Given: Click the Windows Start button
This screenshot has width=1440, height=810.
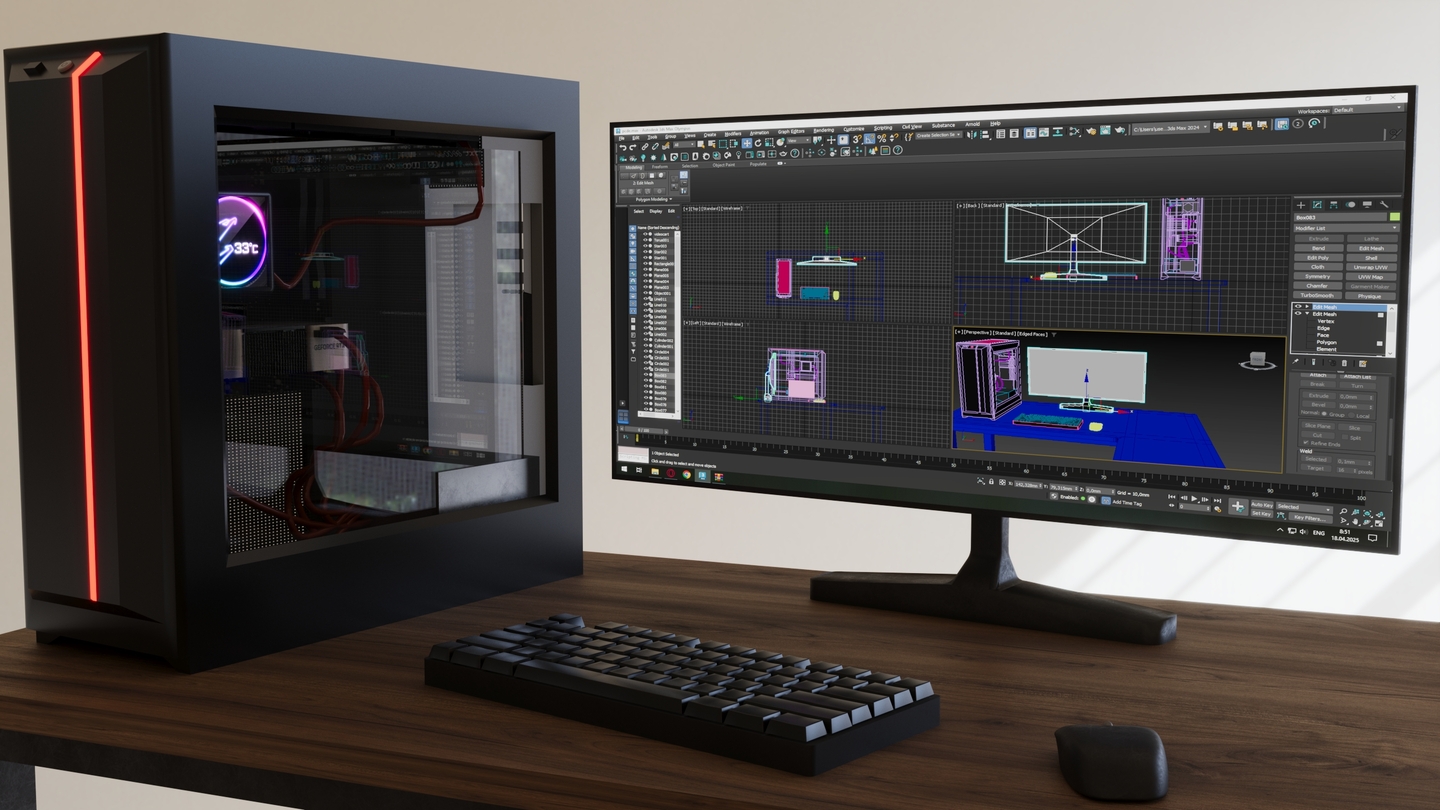Looking at the screenshot, I should click(624, 469).
